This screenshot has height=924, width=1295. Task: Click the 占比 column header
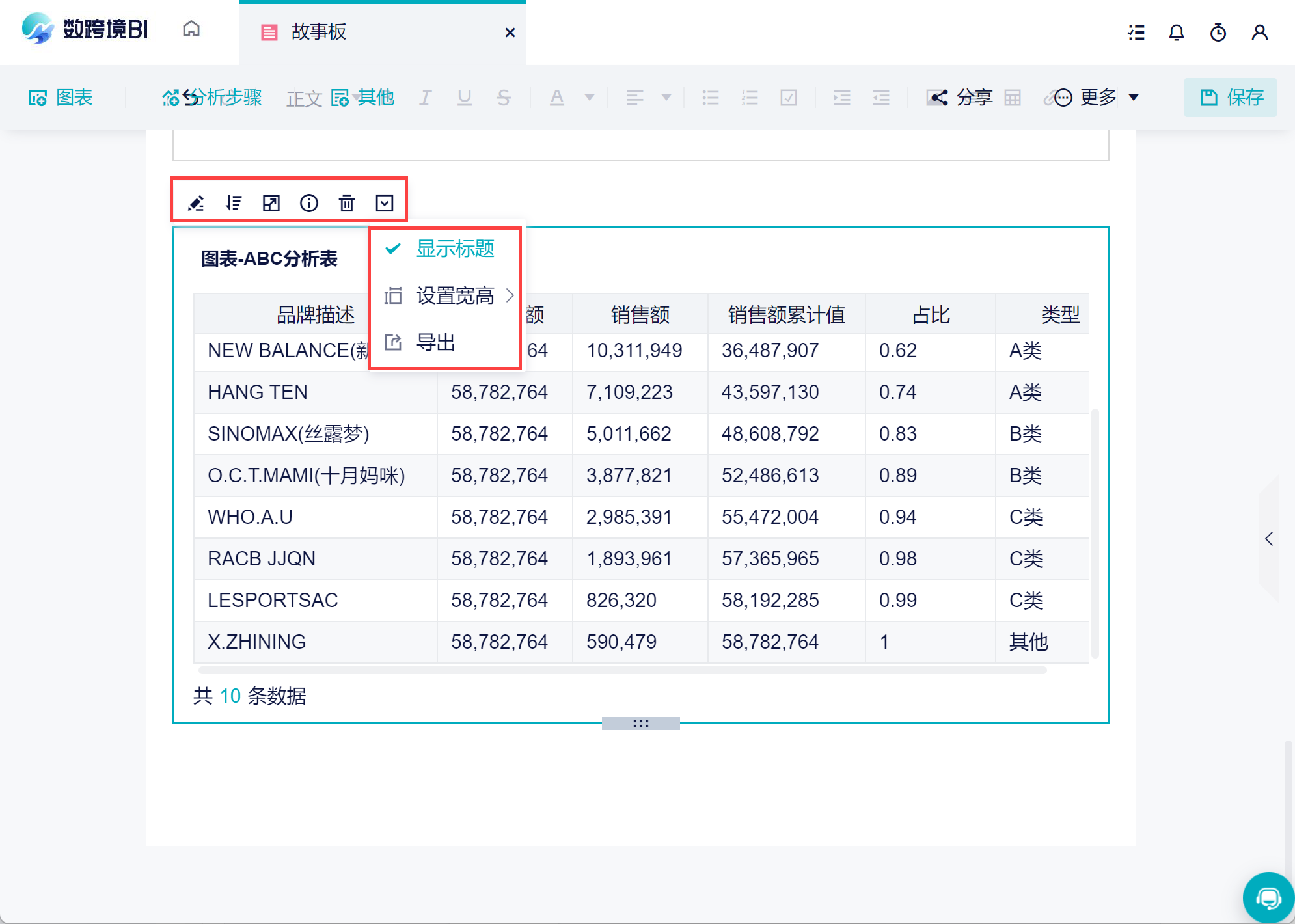931,315
